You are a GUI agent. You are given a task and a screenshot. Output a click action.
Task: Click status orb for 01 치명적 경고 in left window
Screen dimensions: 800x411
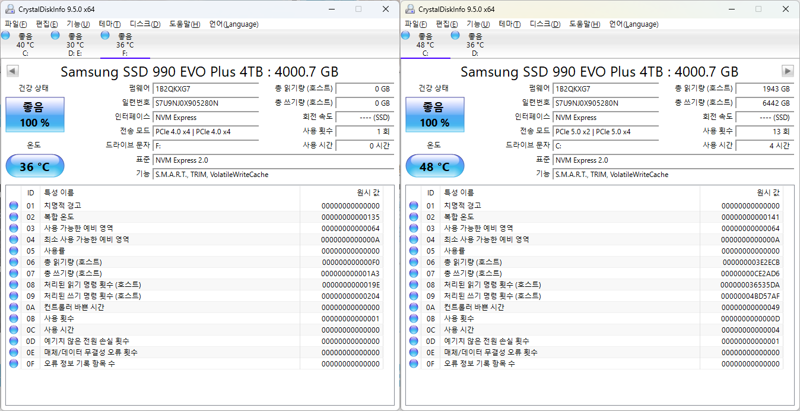coord(13,206)
